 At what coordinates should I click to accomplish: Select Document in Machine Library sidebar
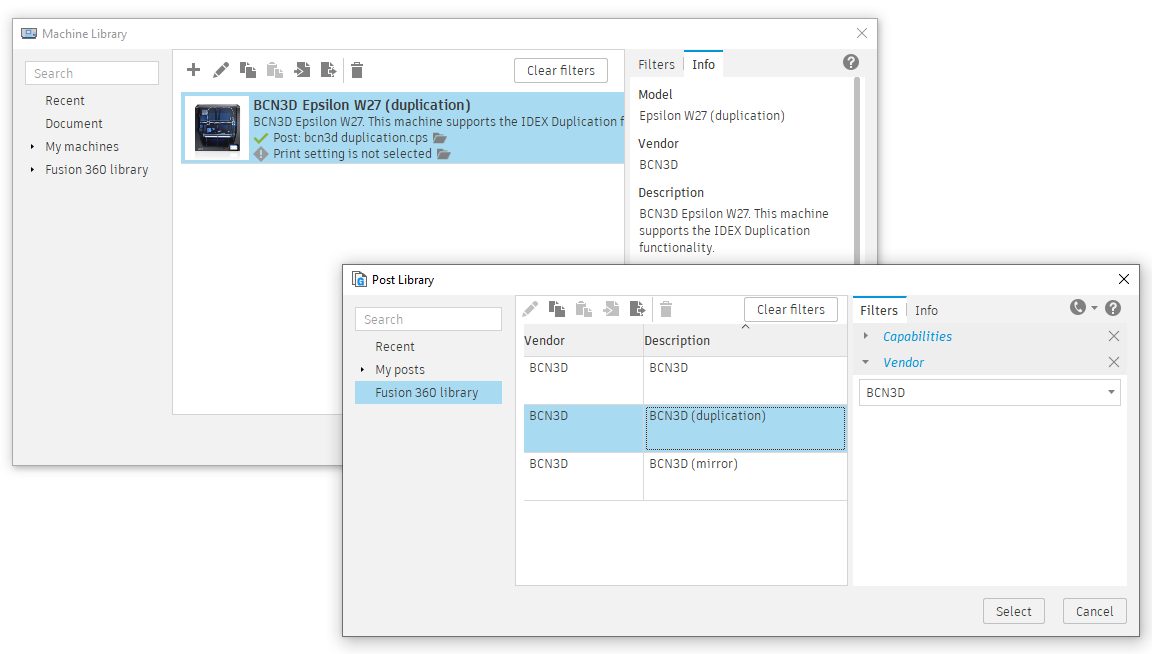coord(73,123)
